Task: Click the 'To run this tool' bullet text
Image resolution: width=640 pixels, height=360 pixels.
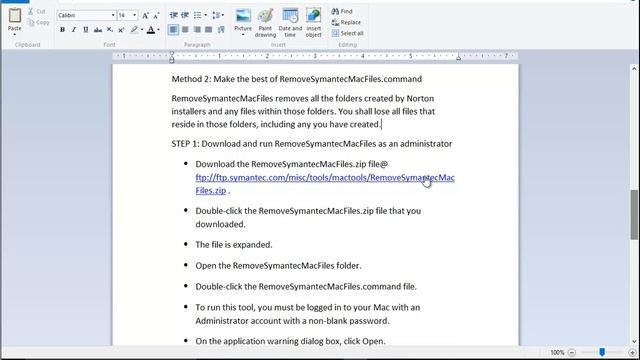Action: pyautogui.click(x=308, y=314)
